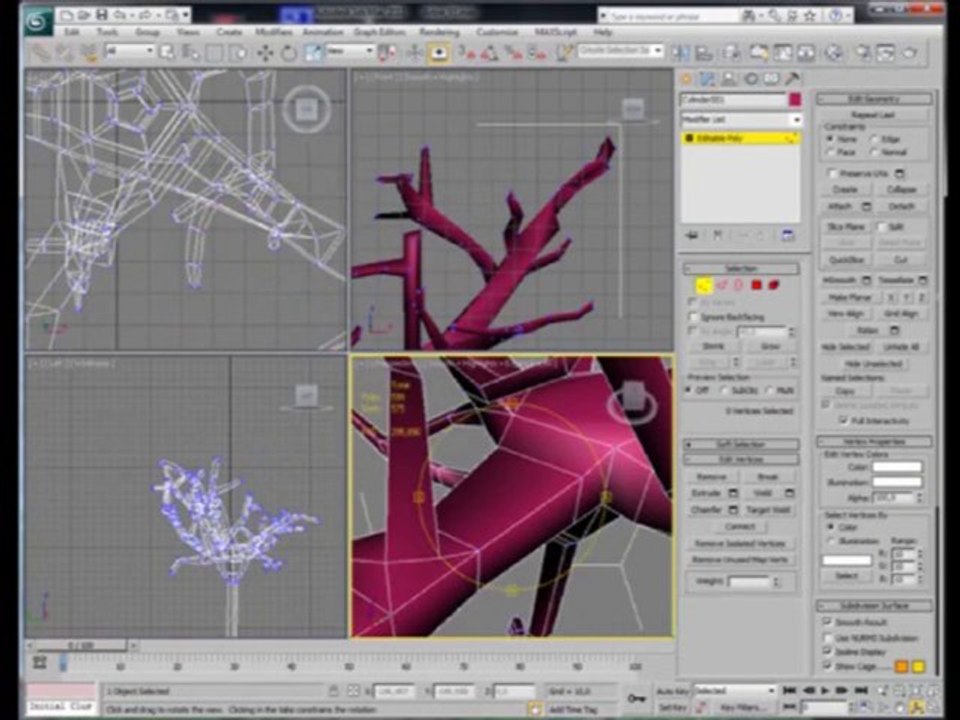
Task: Open the Material Editor toolbar icon
Action: point(833,53)
